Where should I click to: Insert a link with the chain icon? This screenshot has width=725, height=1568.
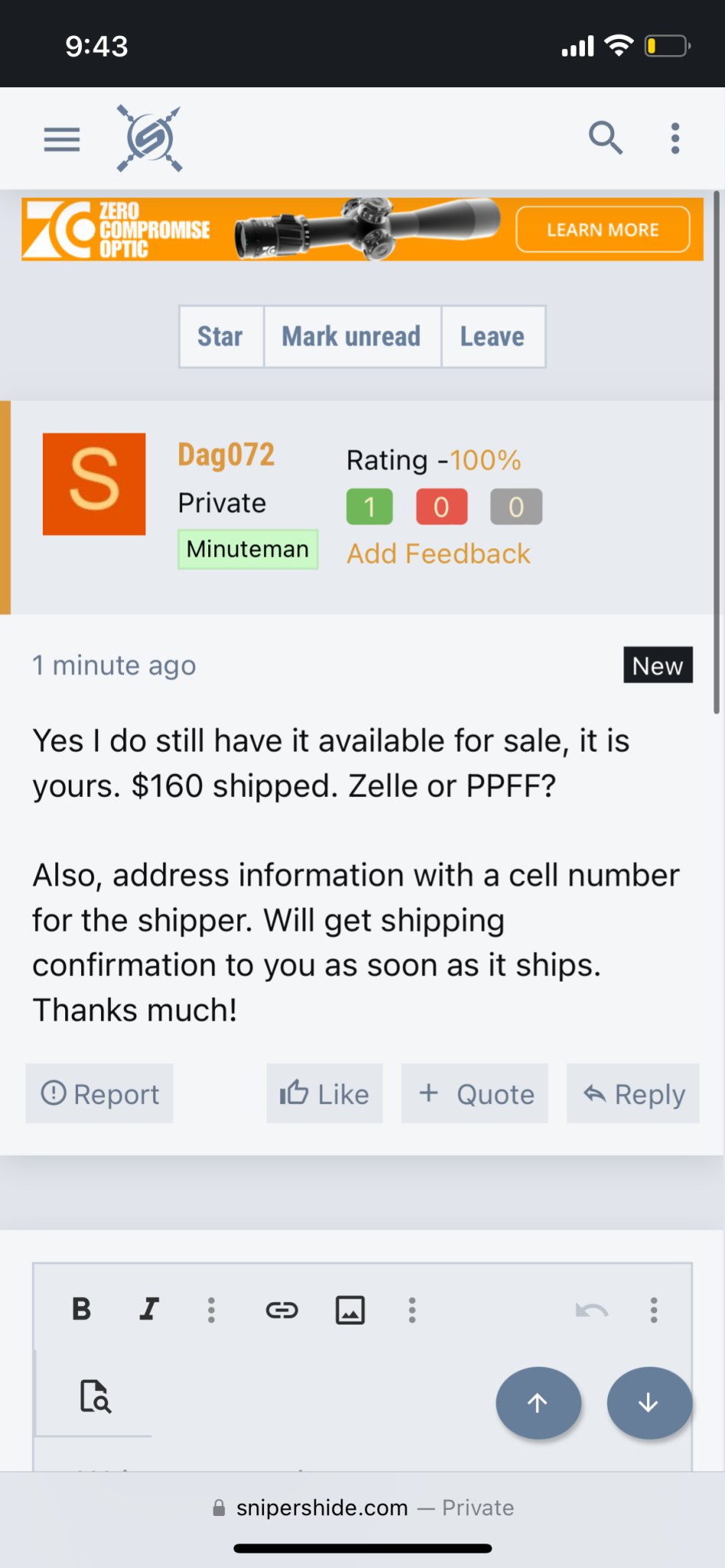[282, 1310]
